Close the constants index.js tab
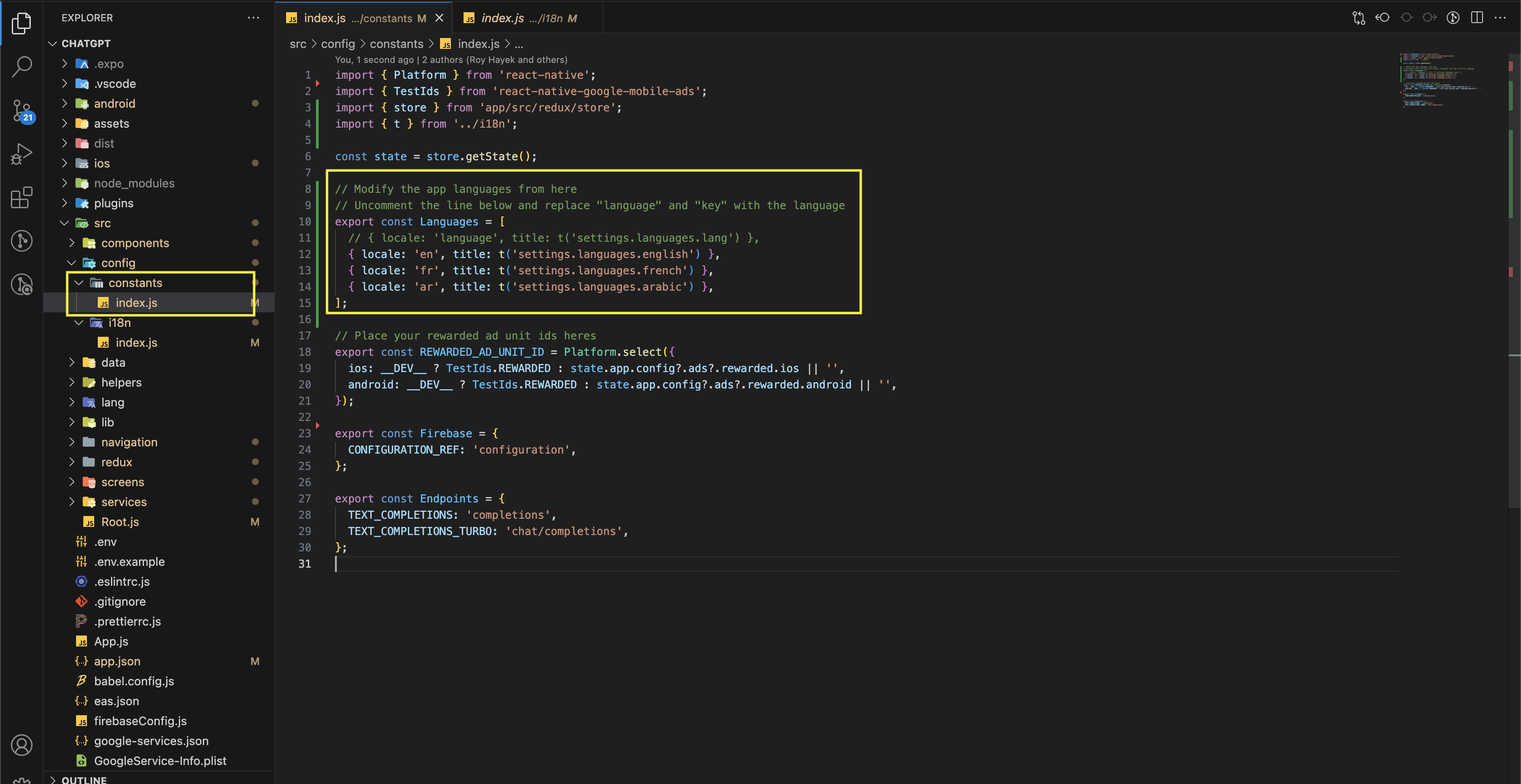 tap(439, 18)
